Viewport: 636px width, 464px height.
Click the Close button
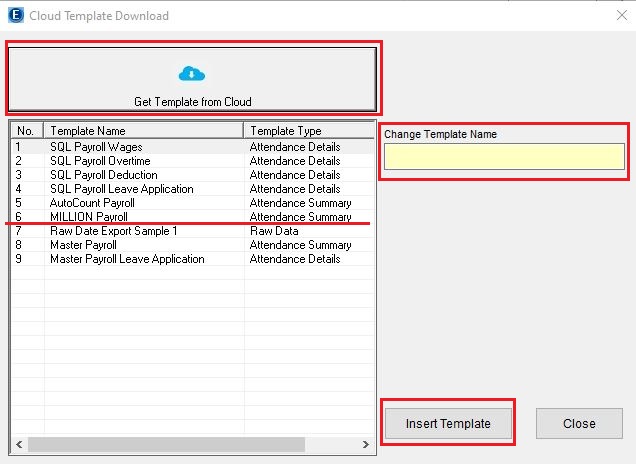579,423
